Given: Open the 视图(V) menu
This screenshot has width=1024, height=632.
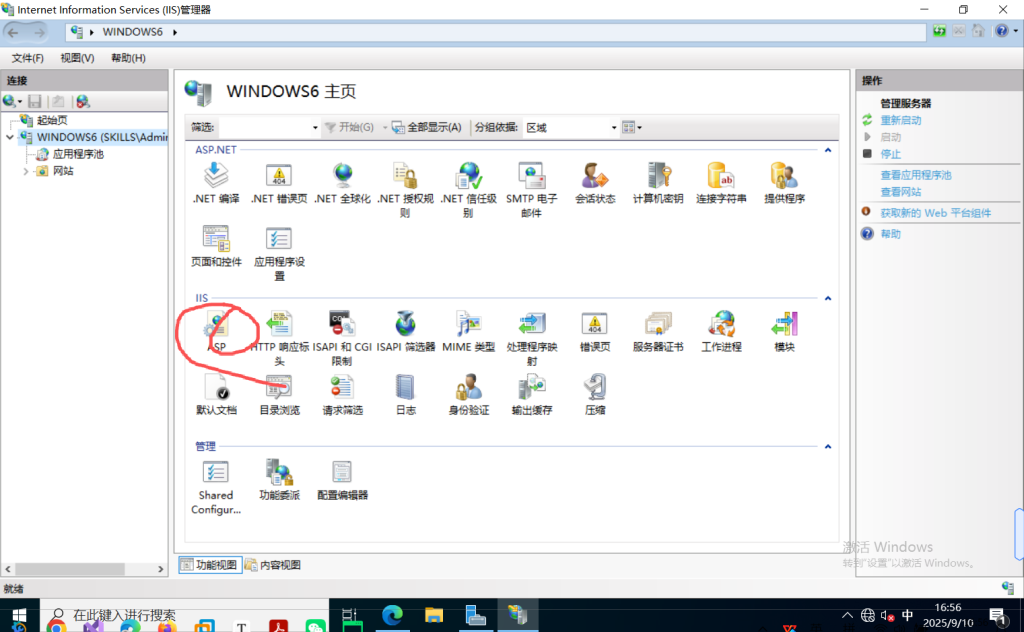Looking at the screenshot, I should pos(77,58).
